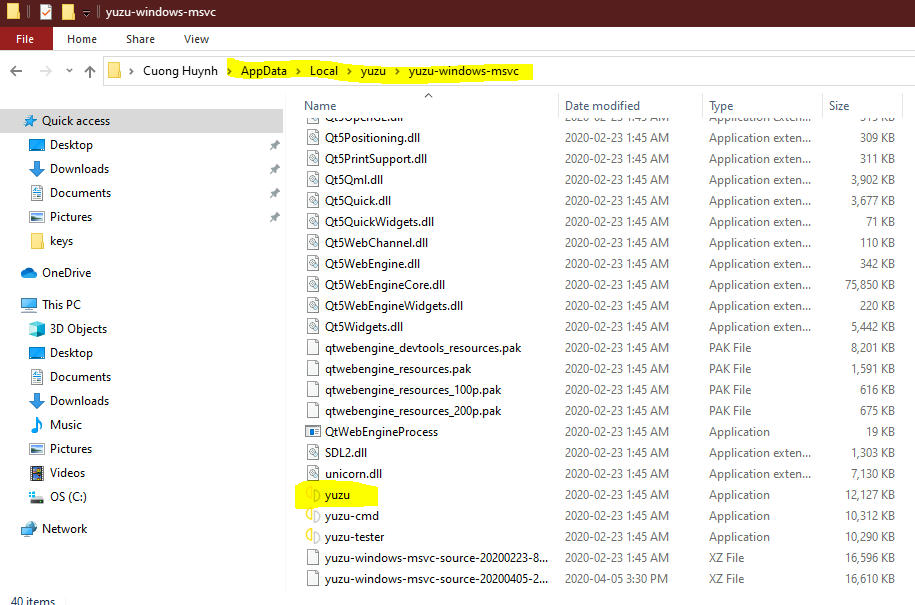This screenshot has width=915, height=605.
Task: Expand the chevron after AppData breadcrumb
Action: (x=298, y=71)
